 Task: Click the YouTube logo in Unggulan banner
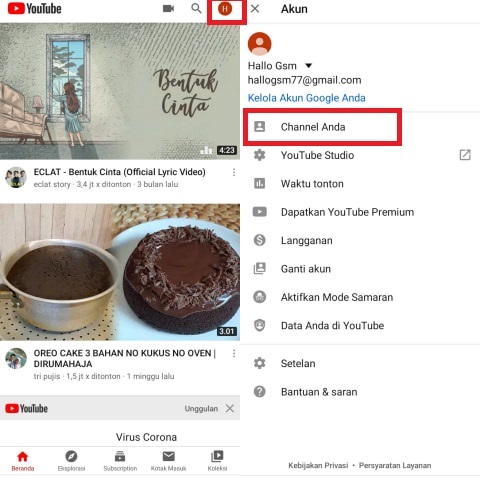(26, 408)
